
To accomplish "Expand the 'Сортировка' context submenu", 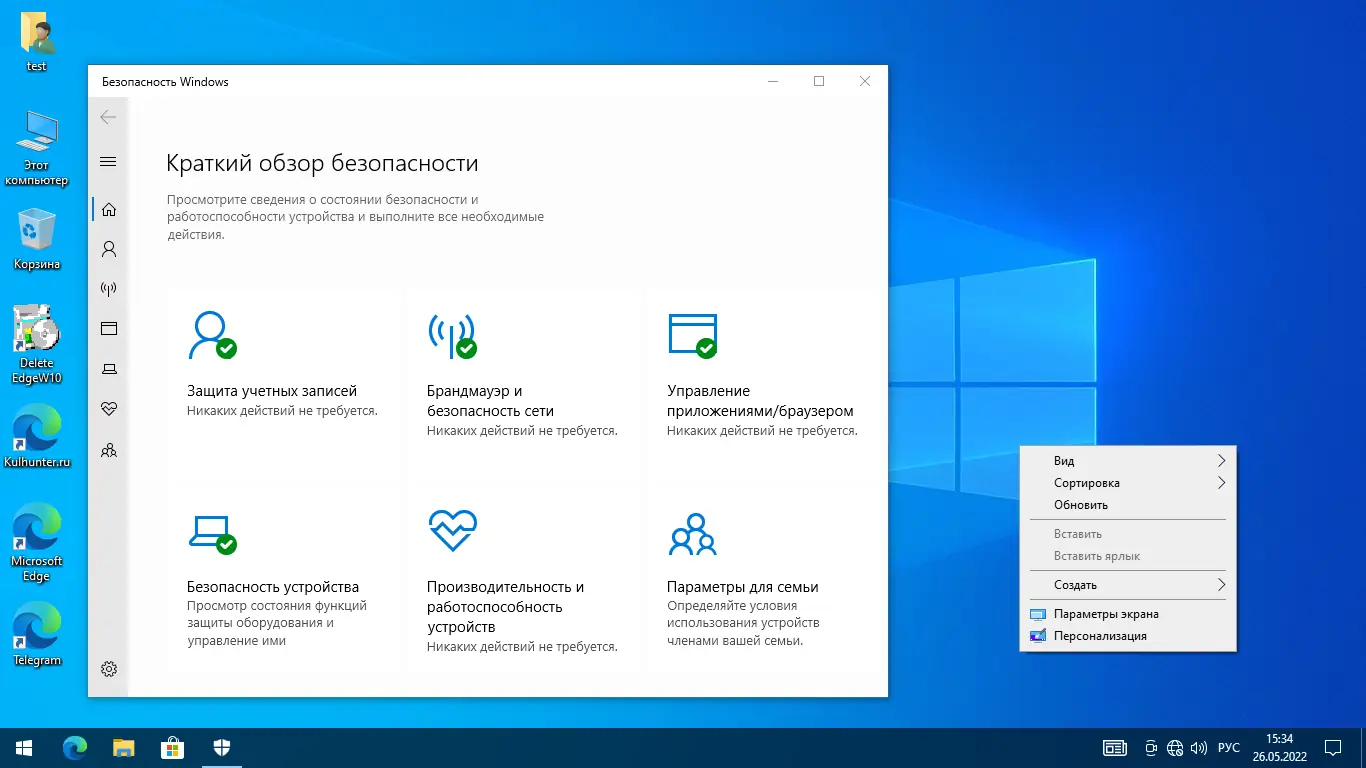I will [x=1128, y=483].
